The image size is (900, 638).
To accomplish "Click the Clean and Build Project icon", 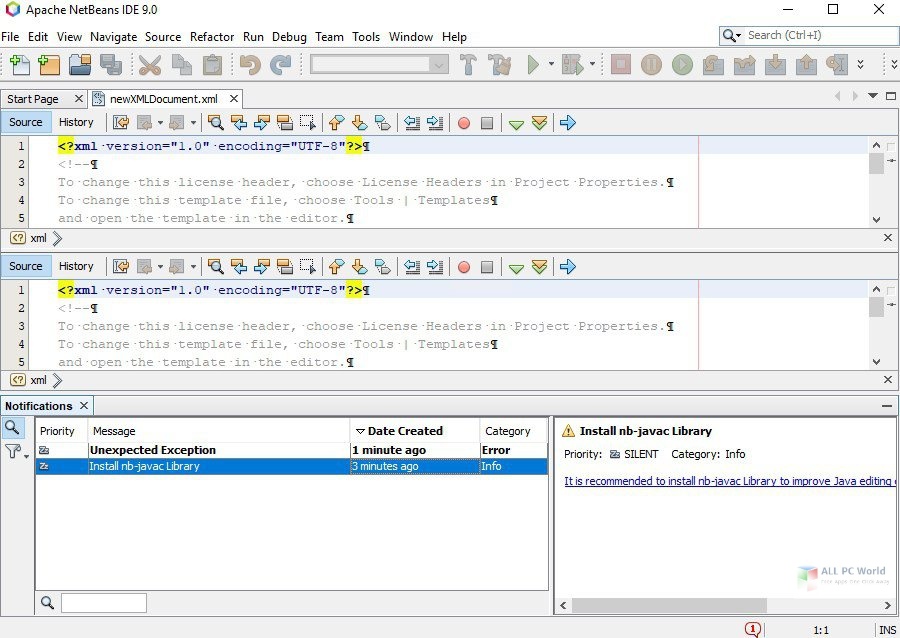I will pyautogui.click(x=499, y=64).
